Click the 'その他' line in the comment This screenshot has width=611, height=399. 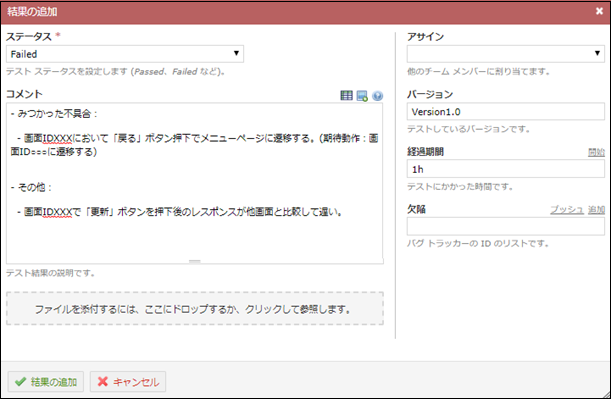[x=31, y=187]
